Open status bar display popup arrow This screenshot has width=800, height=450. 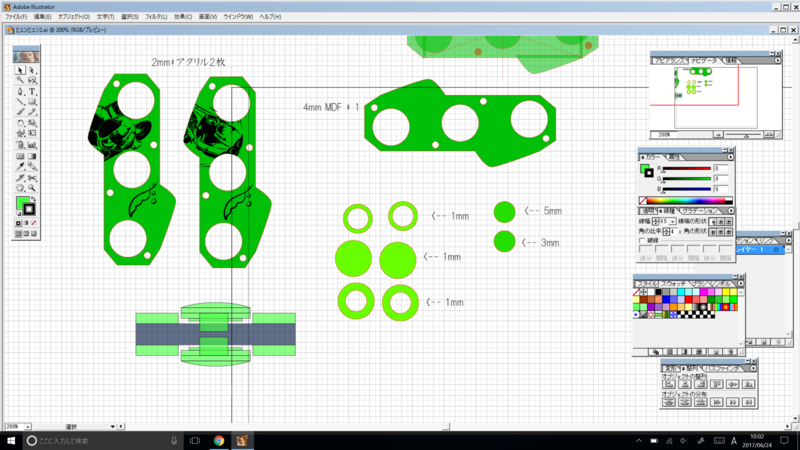(x=112, y=427)
